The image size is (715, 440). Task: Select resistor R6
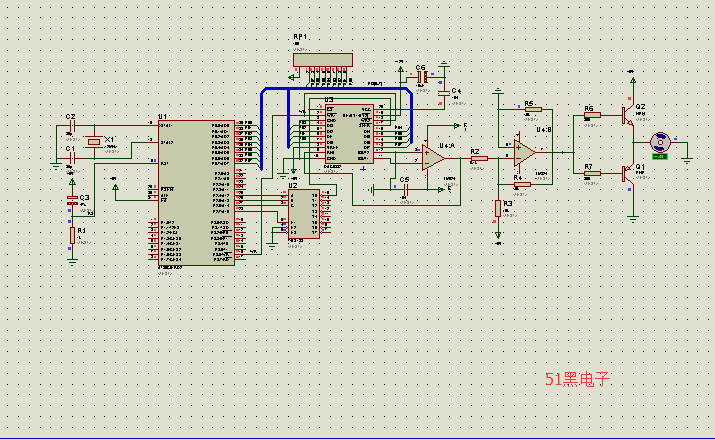click(592, 115)
